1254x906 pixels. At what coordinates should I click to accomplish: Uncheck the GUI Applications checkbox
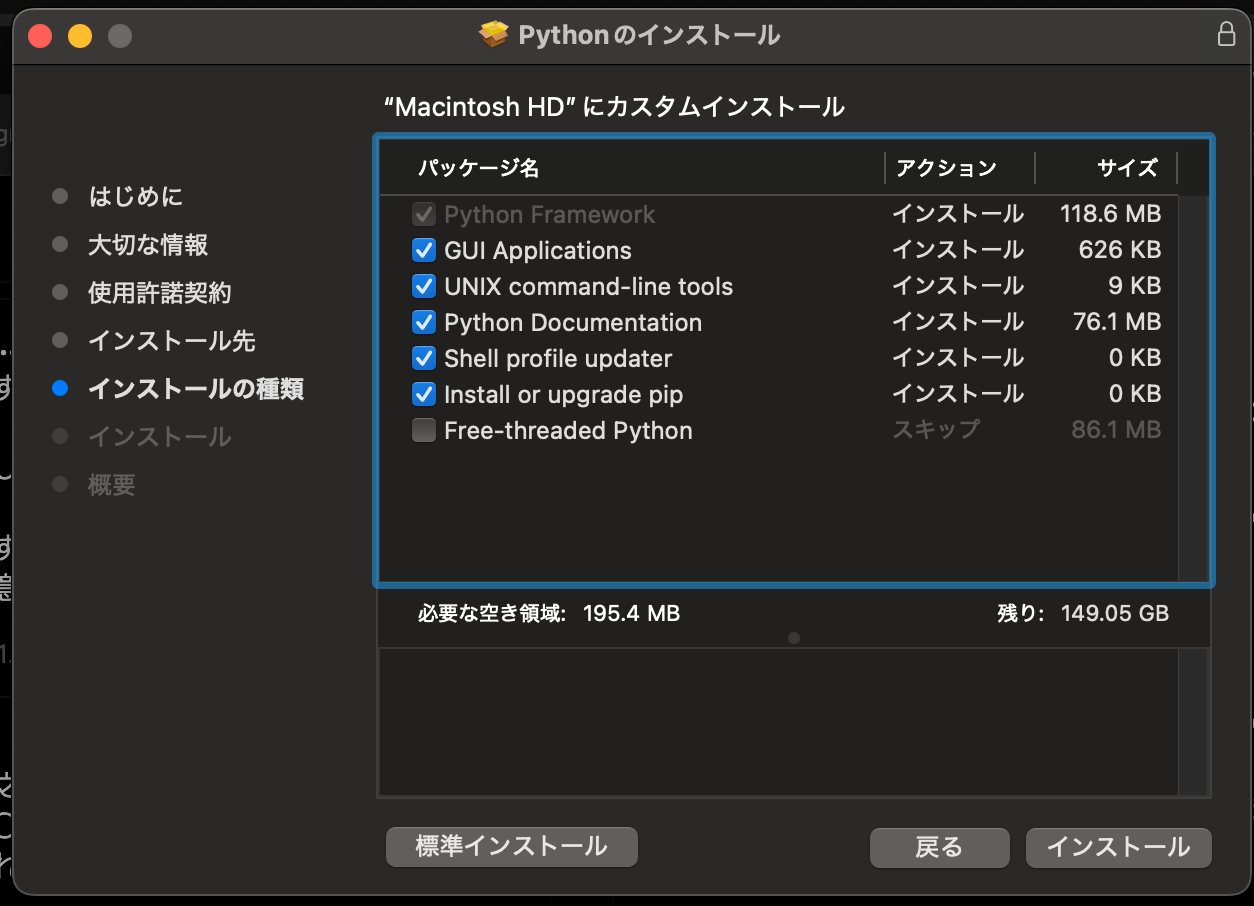tap(424, 250)
